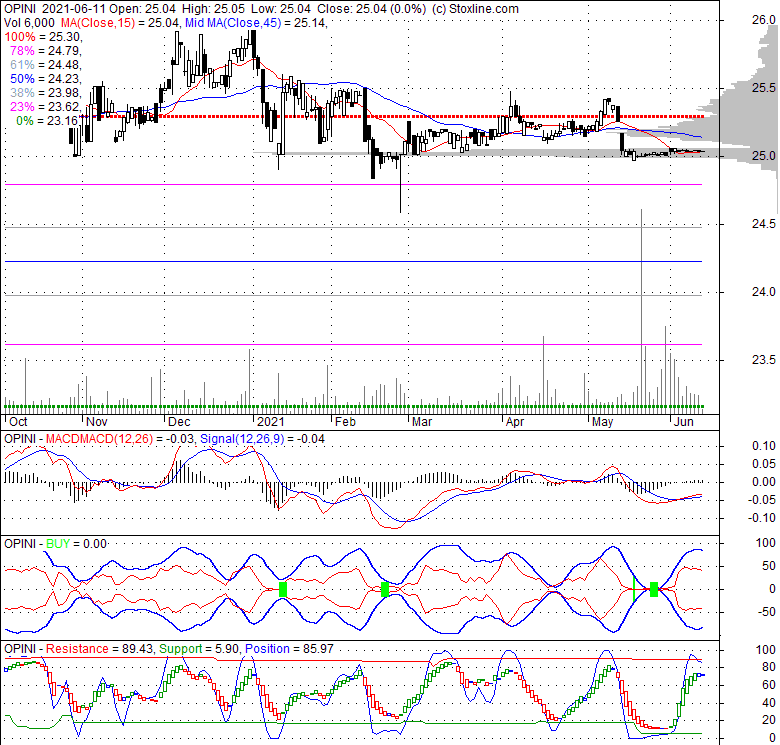
Task: Click the 24.0 price axis label
Action: (764, 292)
